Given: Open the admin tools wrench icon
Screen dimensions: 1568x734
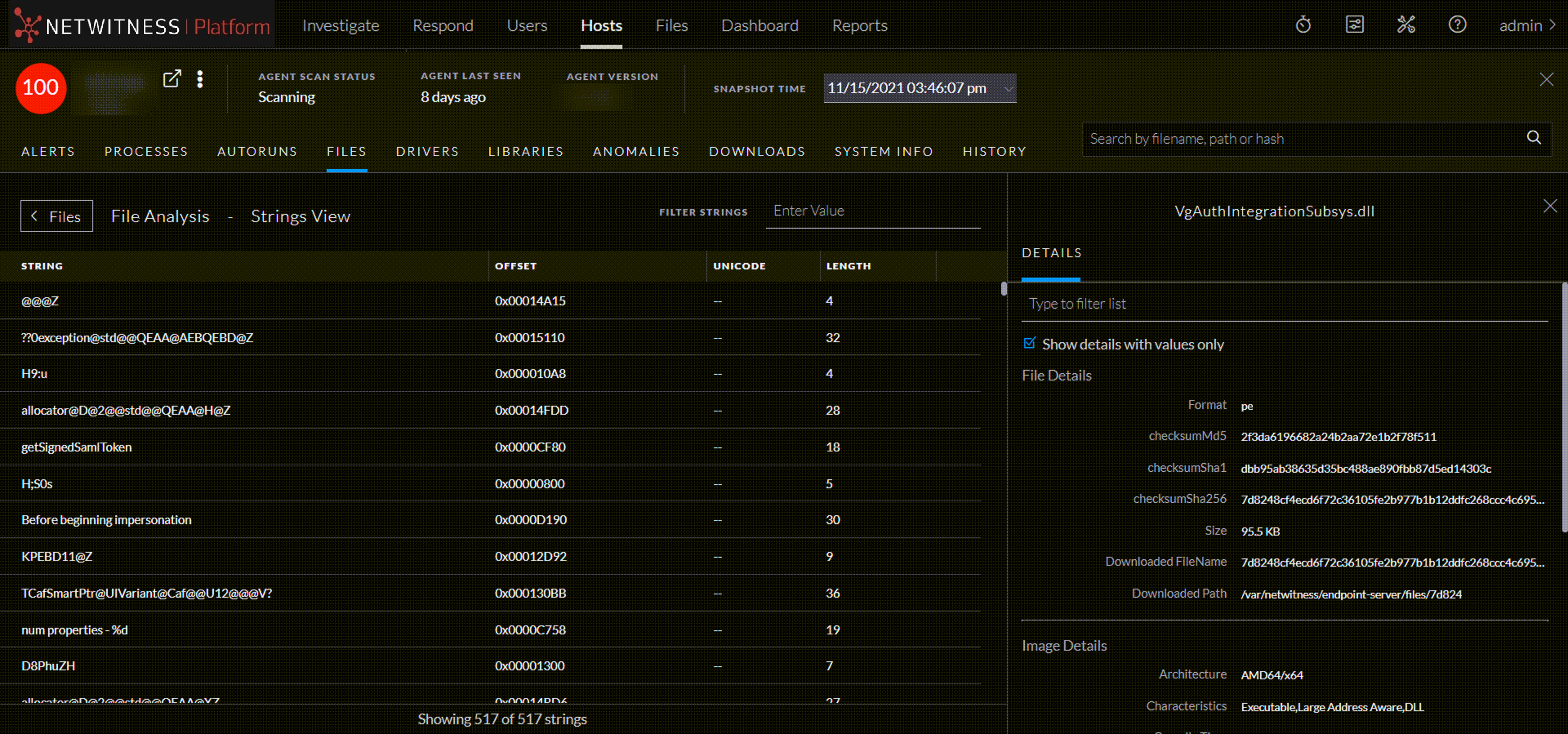Looking at the screenshot, I should pyautogui.click(x=1405, y=25).
